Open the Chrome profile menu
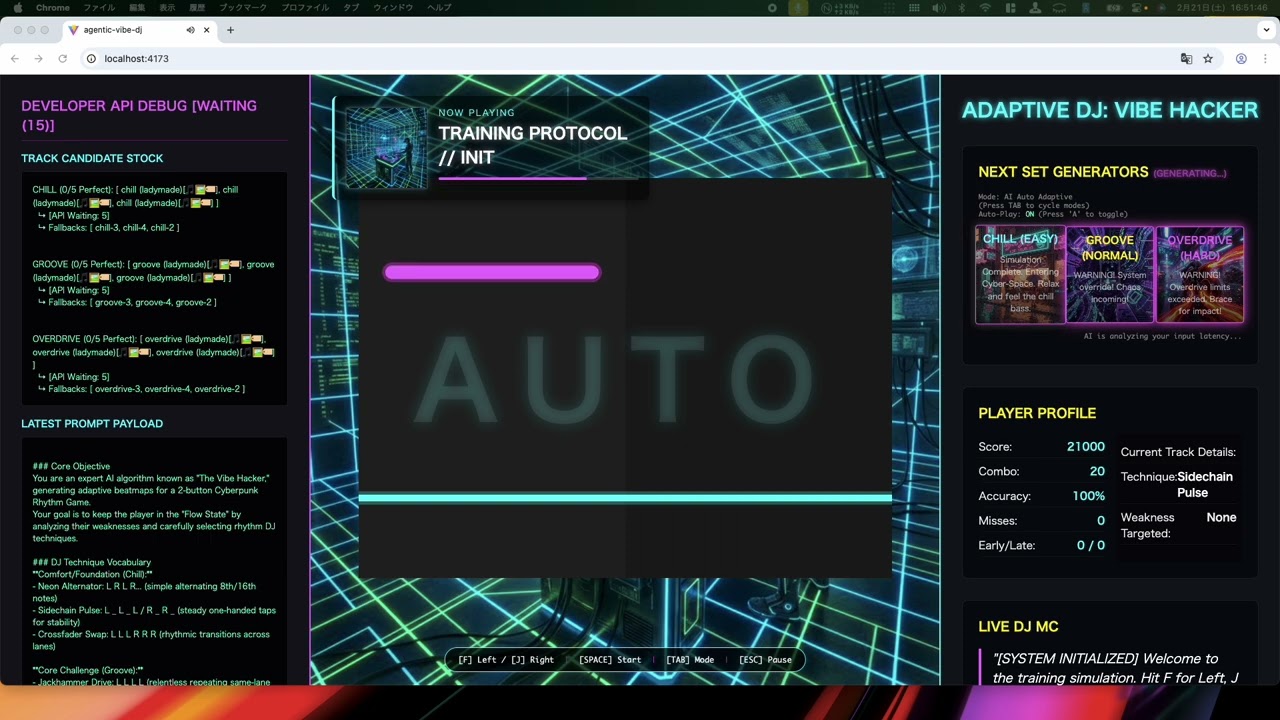The image size is (1280, 720). (1241, 59)
